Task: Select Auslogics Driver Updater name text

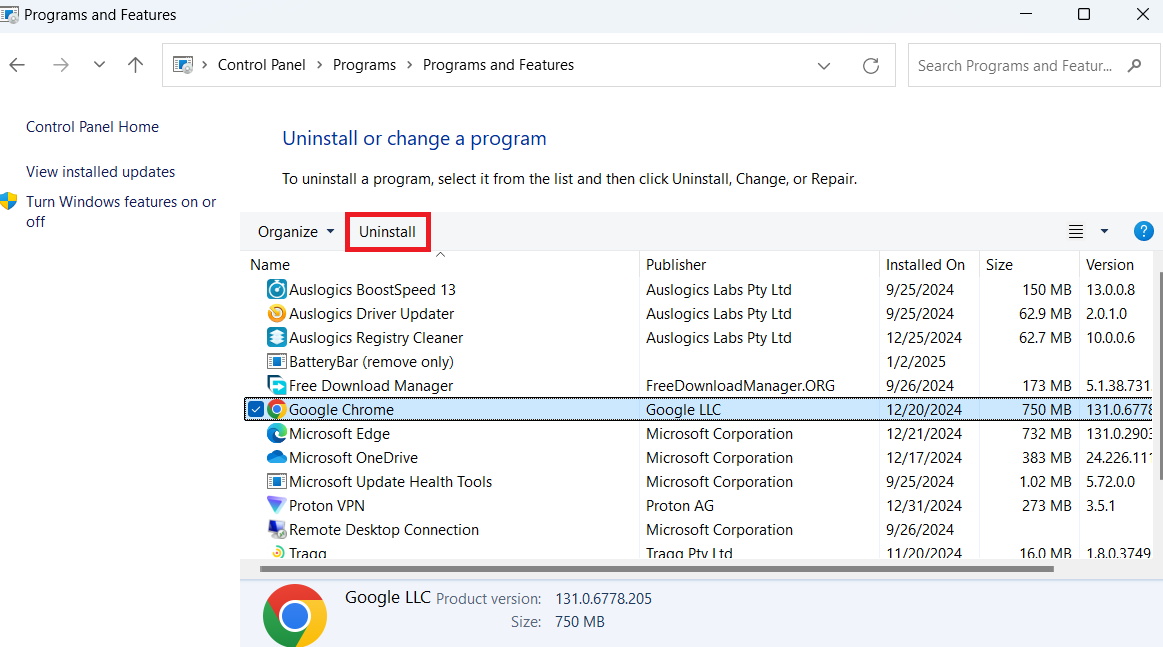Action: 372,314
